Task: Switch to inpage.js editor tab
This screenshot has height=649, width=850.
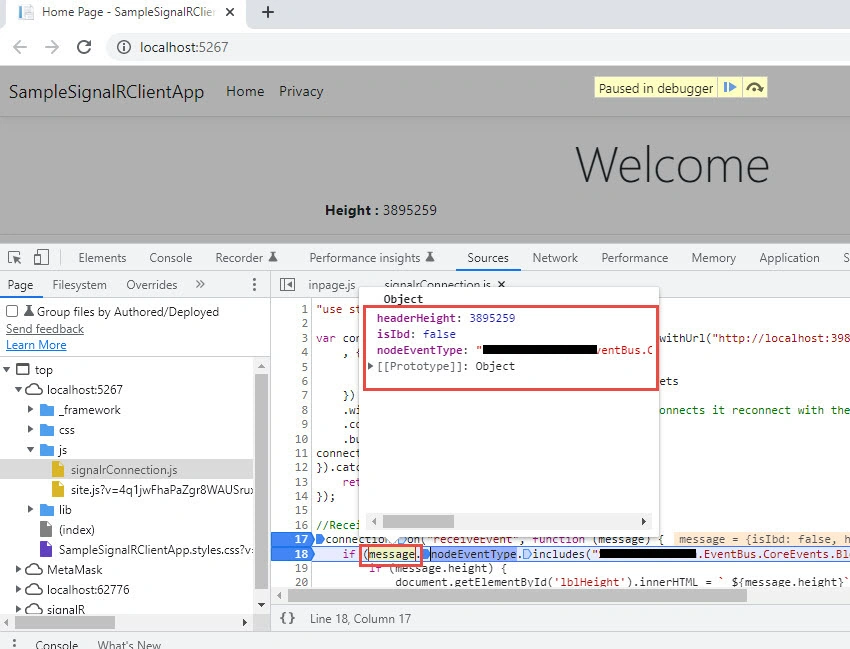Action: point(332,285)
